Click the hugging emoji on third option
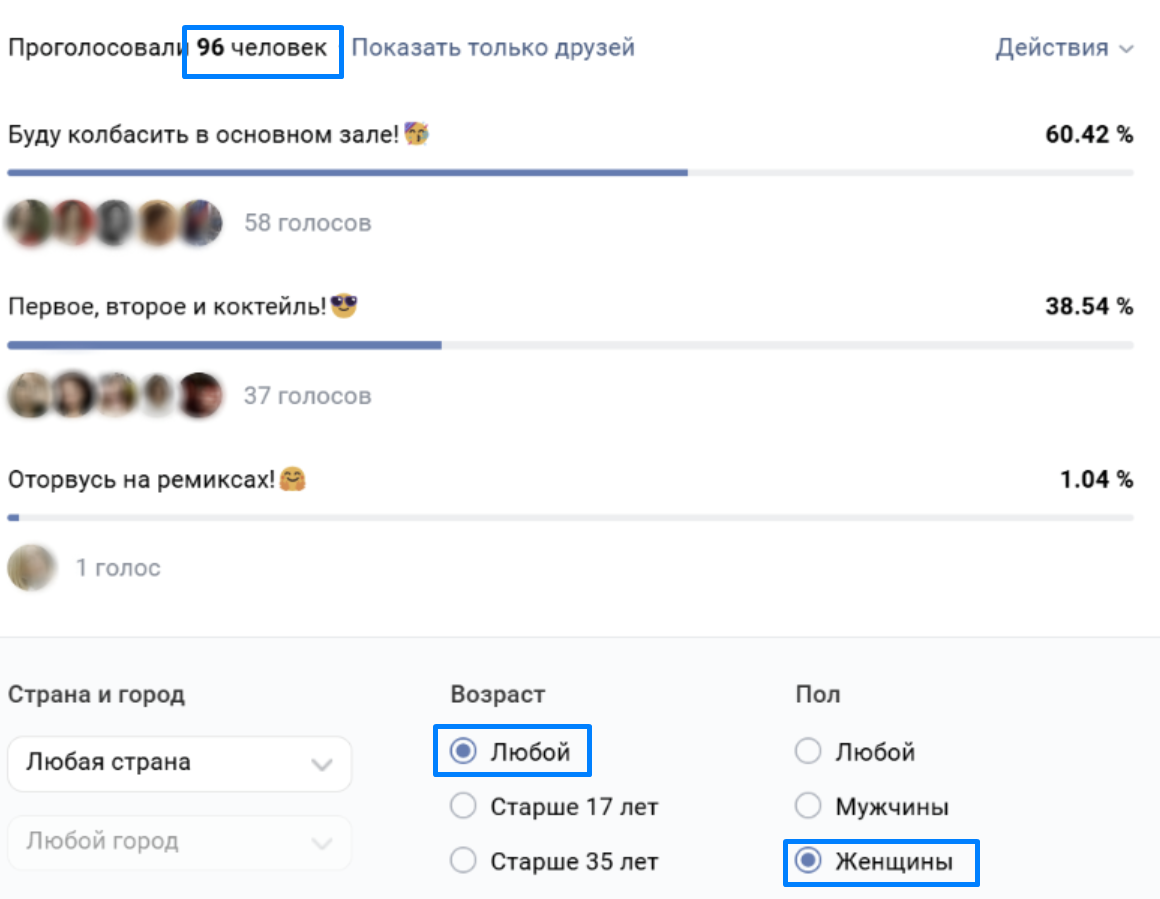Image resolution: width=1160 pixels, height=899 pixels. (x=292, y=479)
